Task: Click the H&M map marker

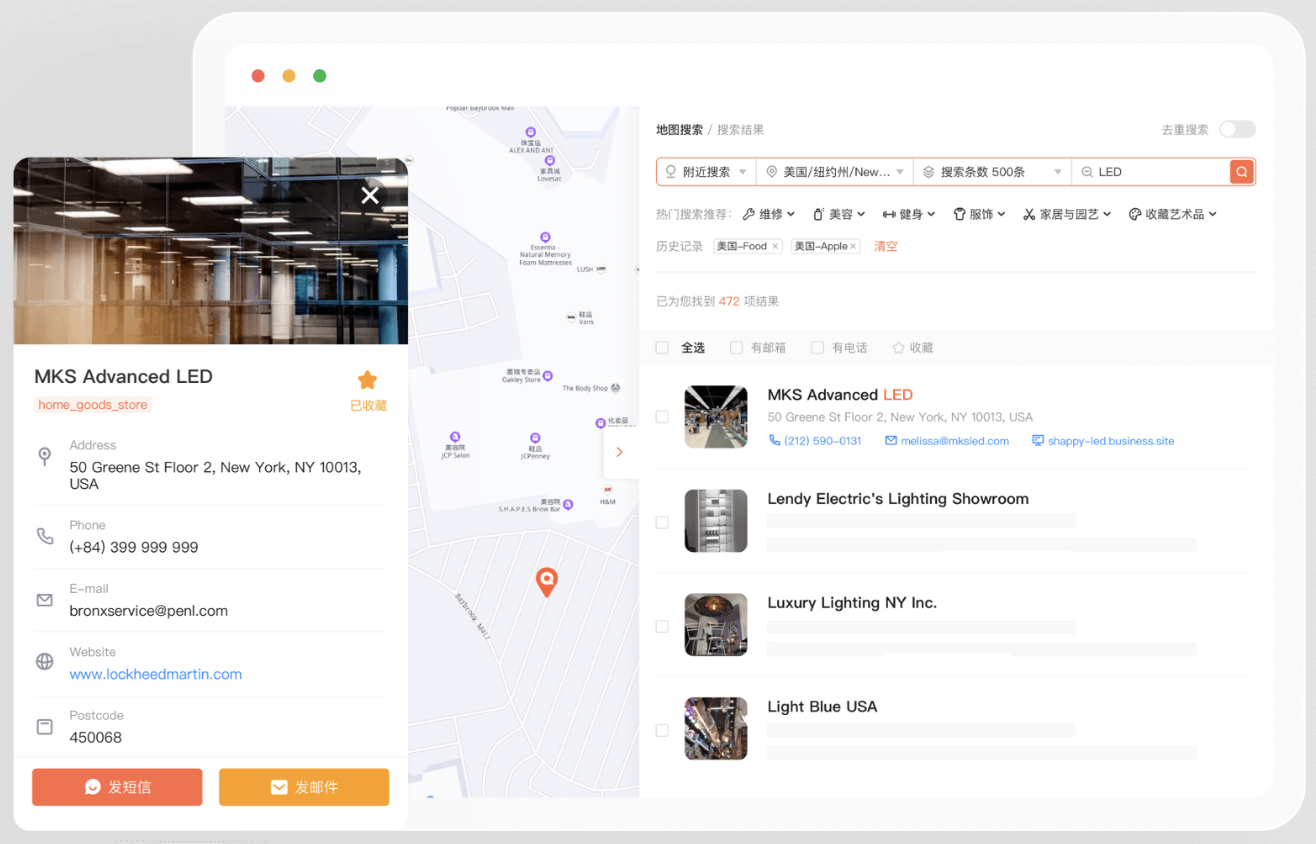Action: coord(607,490)
